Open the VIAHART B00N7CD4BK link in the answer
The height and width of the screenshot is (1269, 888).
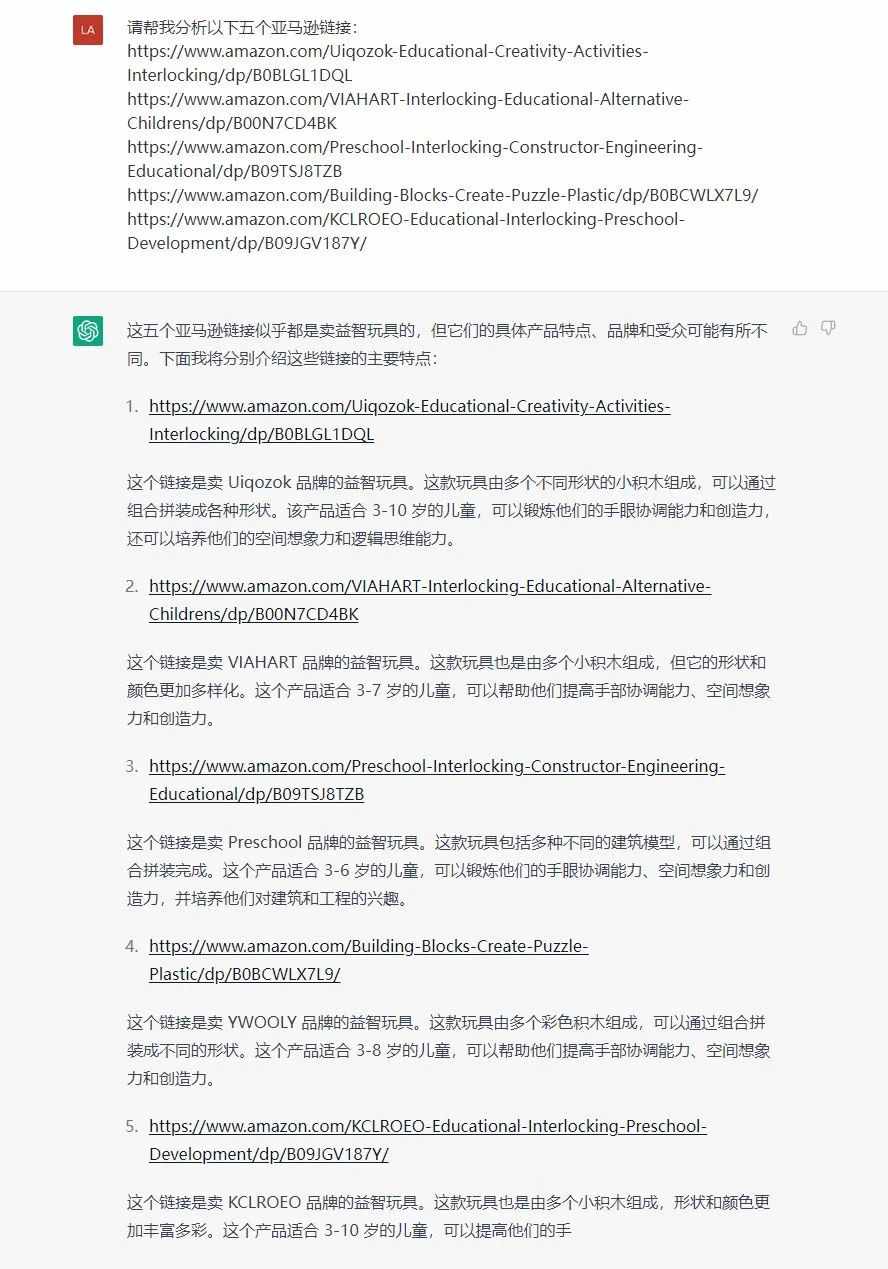[430, 600]
